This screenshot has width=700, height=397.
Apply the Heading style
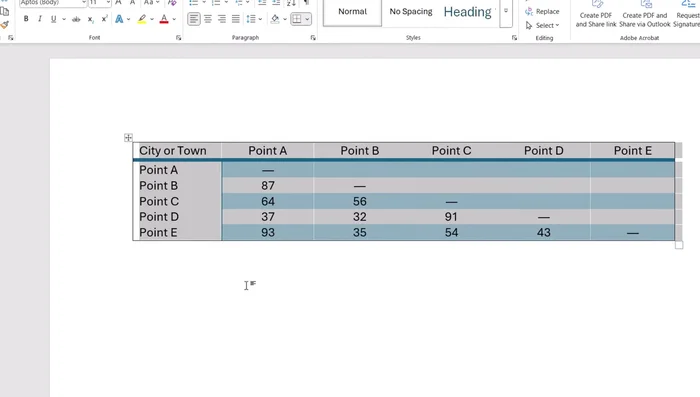coord(467,12)
